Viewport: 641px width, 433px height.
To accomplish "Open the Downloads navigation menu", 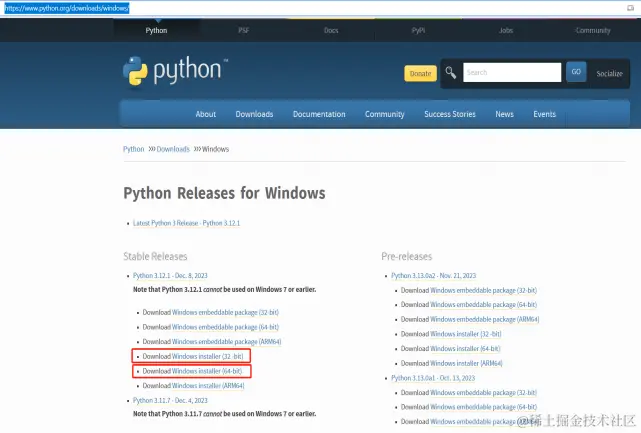I will tap(254, 114).
